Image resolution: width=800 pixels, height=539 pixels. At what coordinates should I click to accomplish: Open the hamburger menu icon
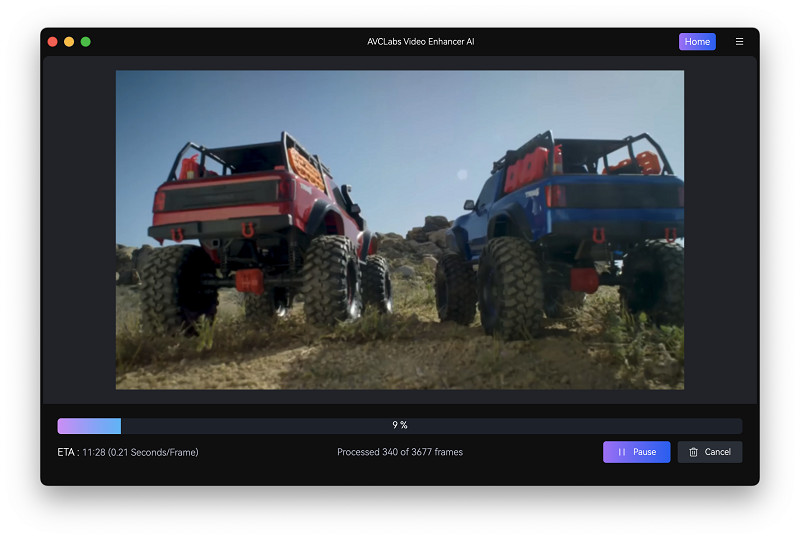click(x=739, y=42)
